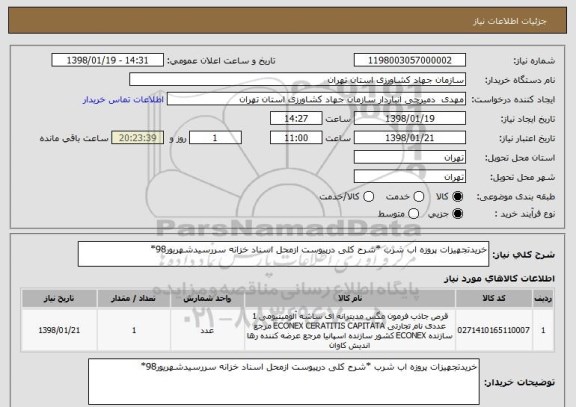Click the public announcement date-time field
Viewport: 576px width, 407px height.
tap(108, 60)
